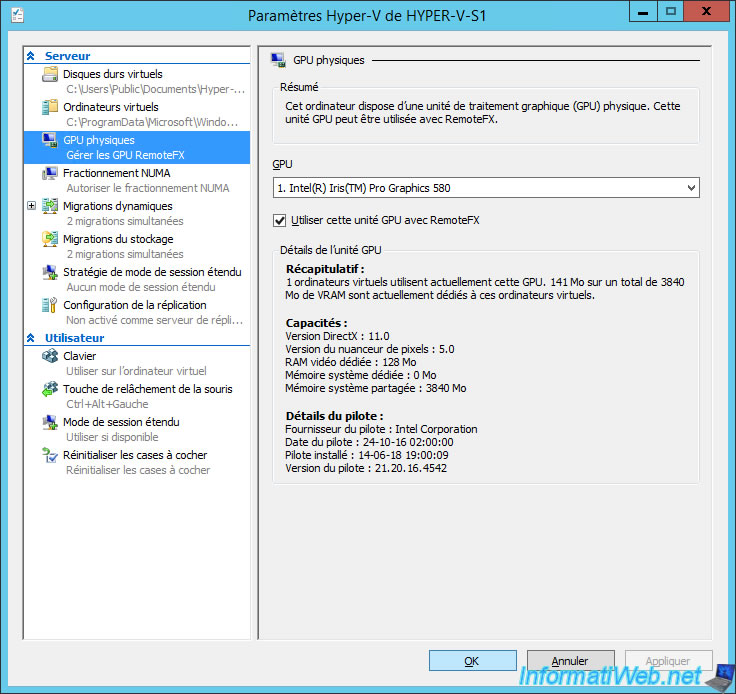Click Version du nuanceur de pixels : 5.0 line
The image size is (736, 694).
pos(369,349)
